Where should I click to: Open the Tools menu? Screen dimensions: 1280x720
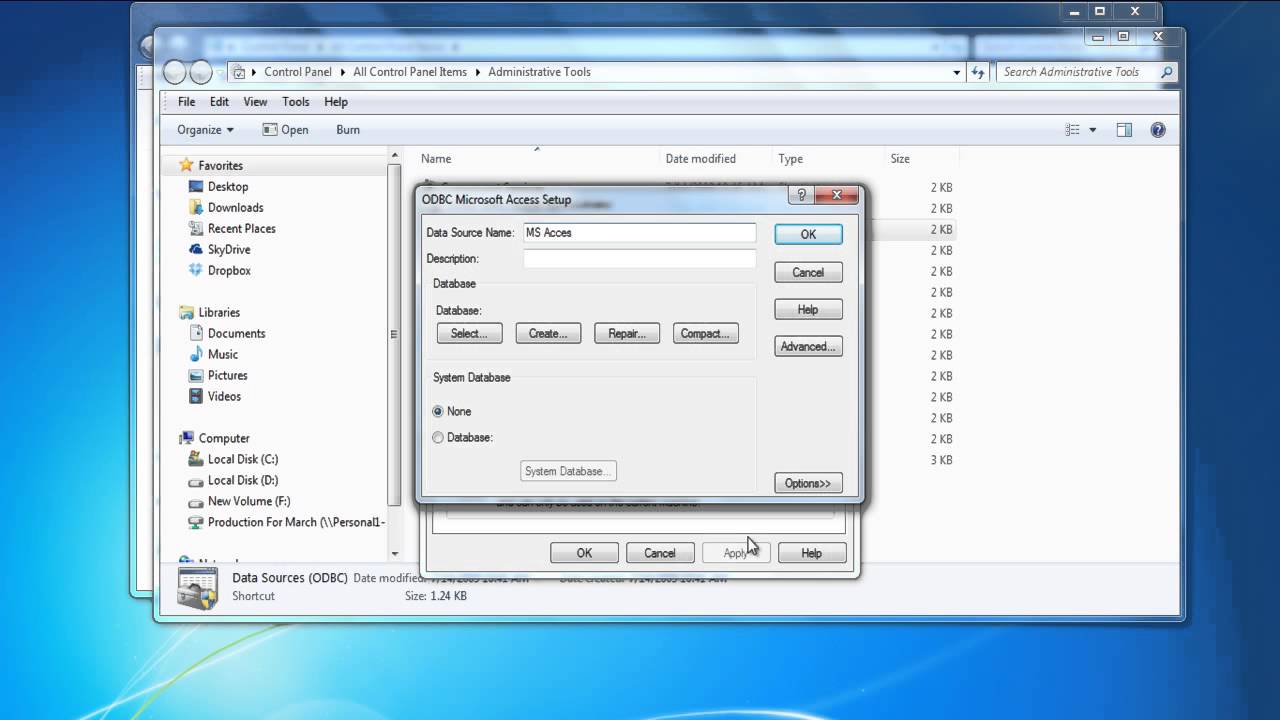[295, 102]
